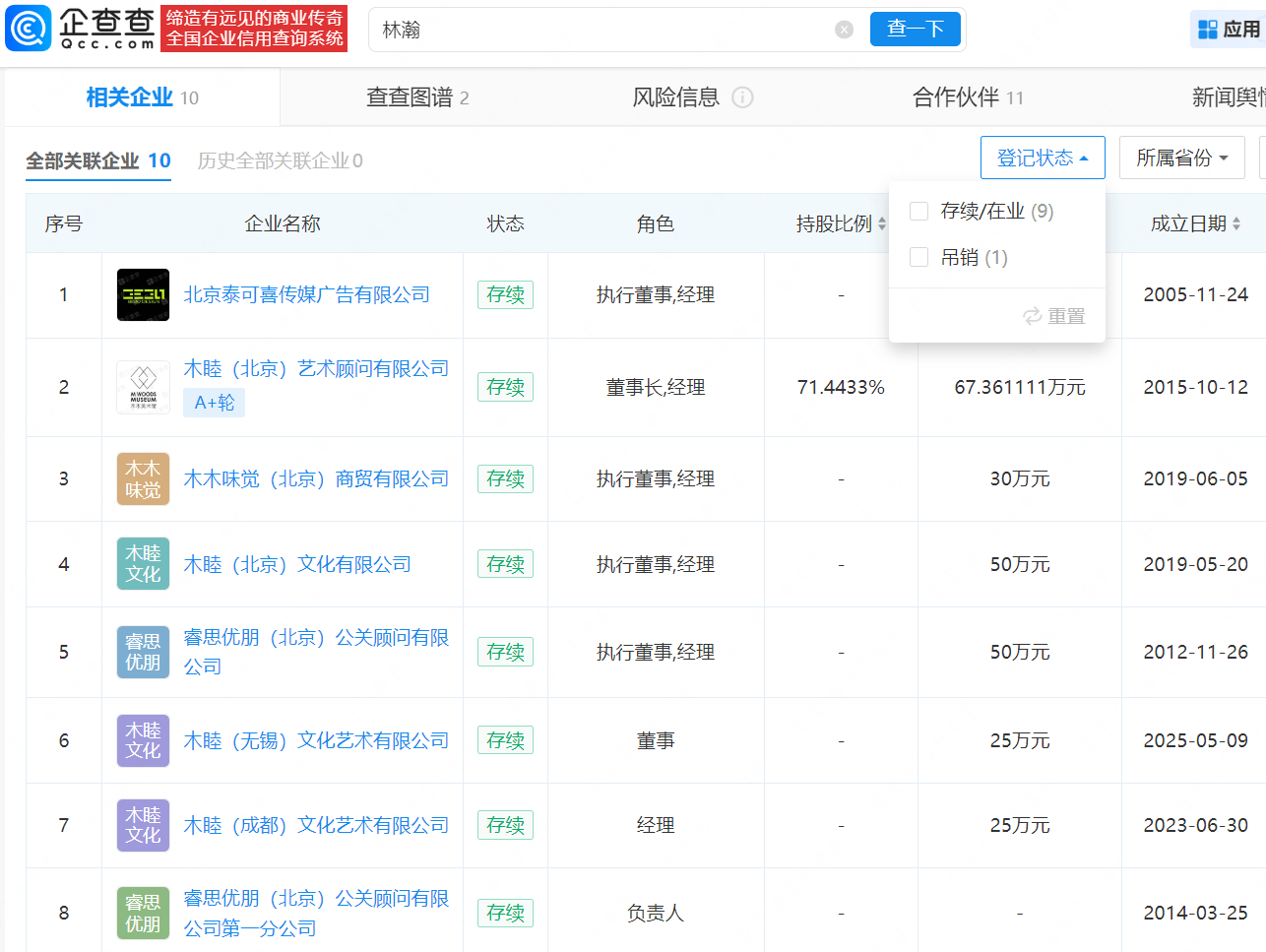Click the 北京泰可喜传媒 company logo
1266x952 pixels.
coord(143,294)
